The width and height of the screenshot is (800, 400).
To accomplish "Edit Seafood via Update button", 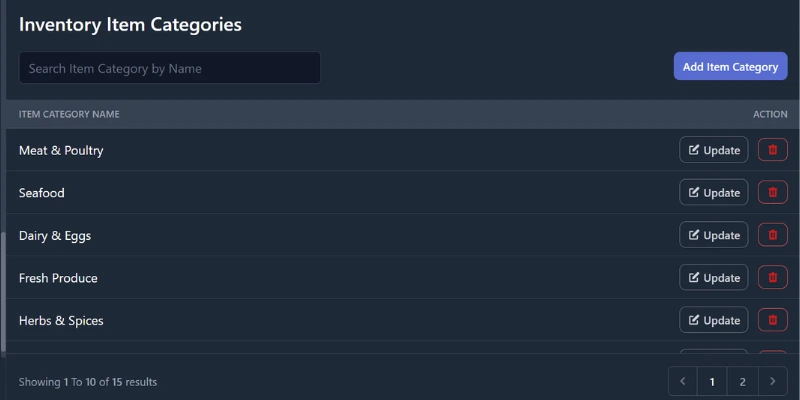I will [713, 192].
